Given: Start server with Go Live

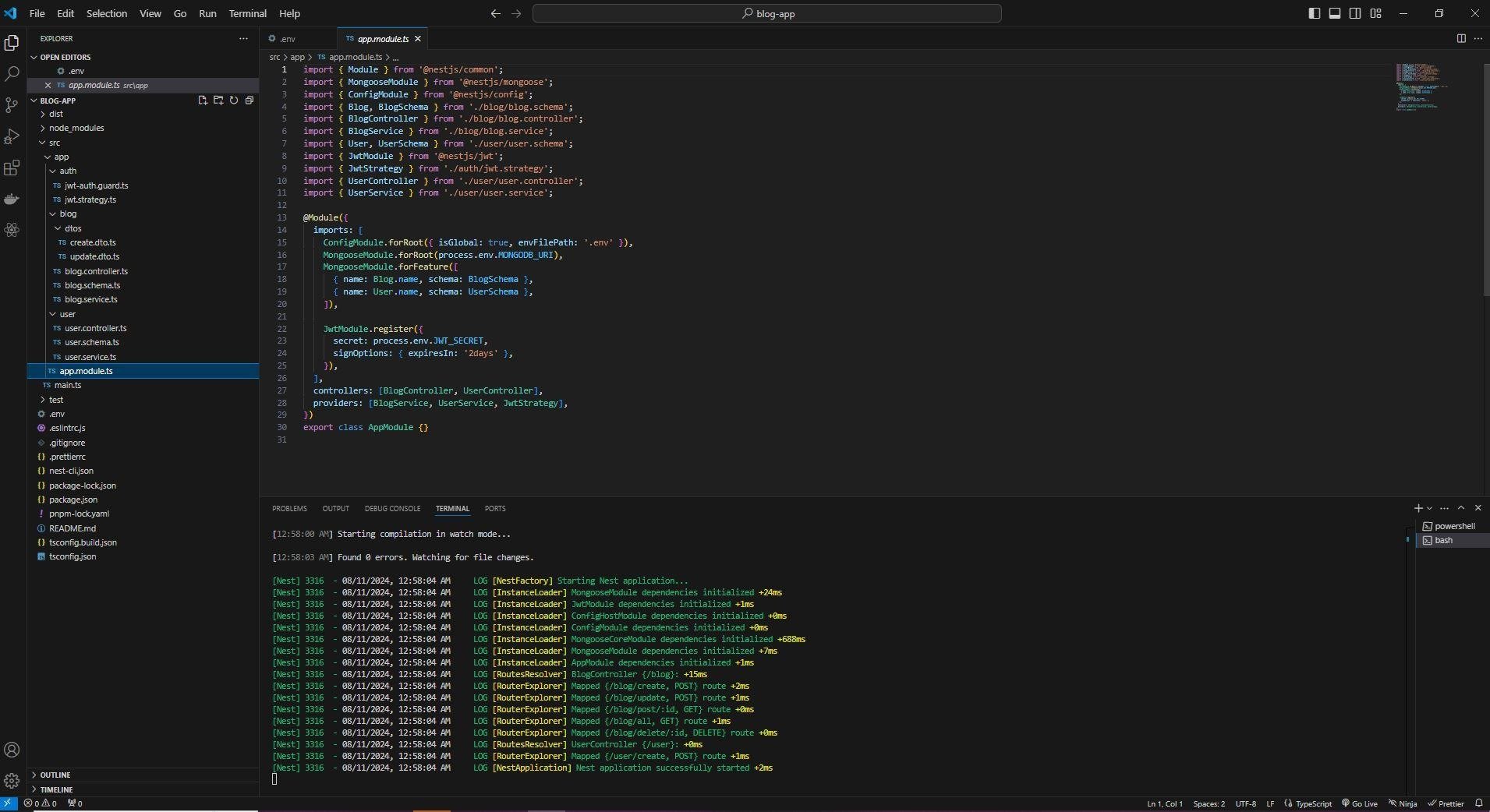Looking at the screenshot, I should tap(1360, 803).
